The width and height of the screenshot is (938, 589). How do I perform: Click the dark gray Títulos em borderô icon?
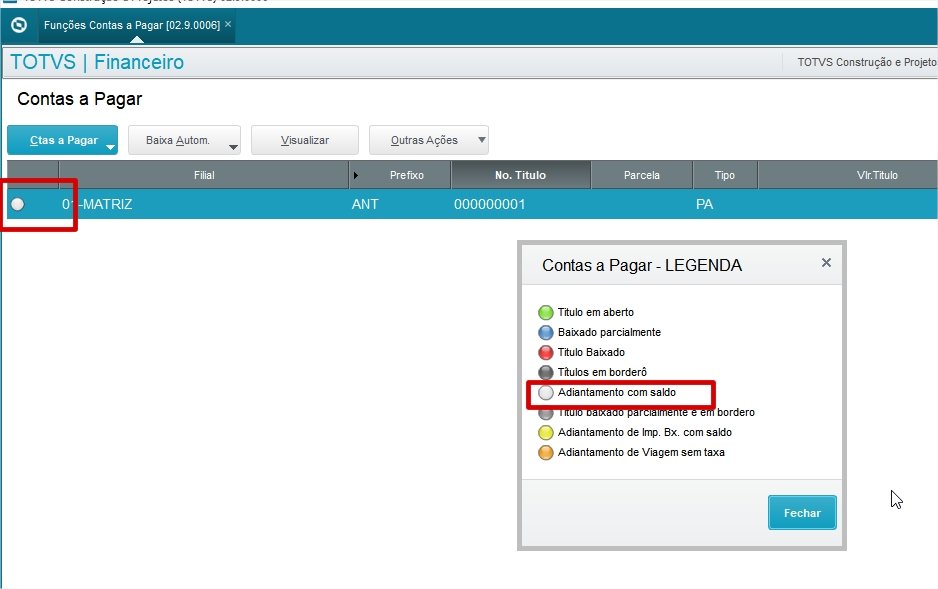pos(546,373)
